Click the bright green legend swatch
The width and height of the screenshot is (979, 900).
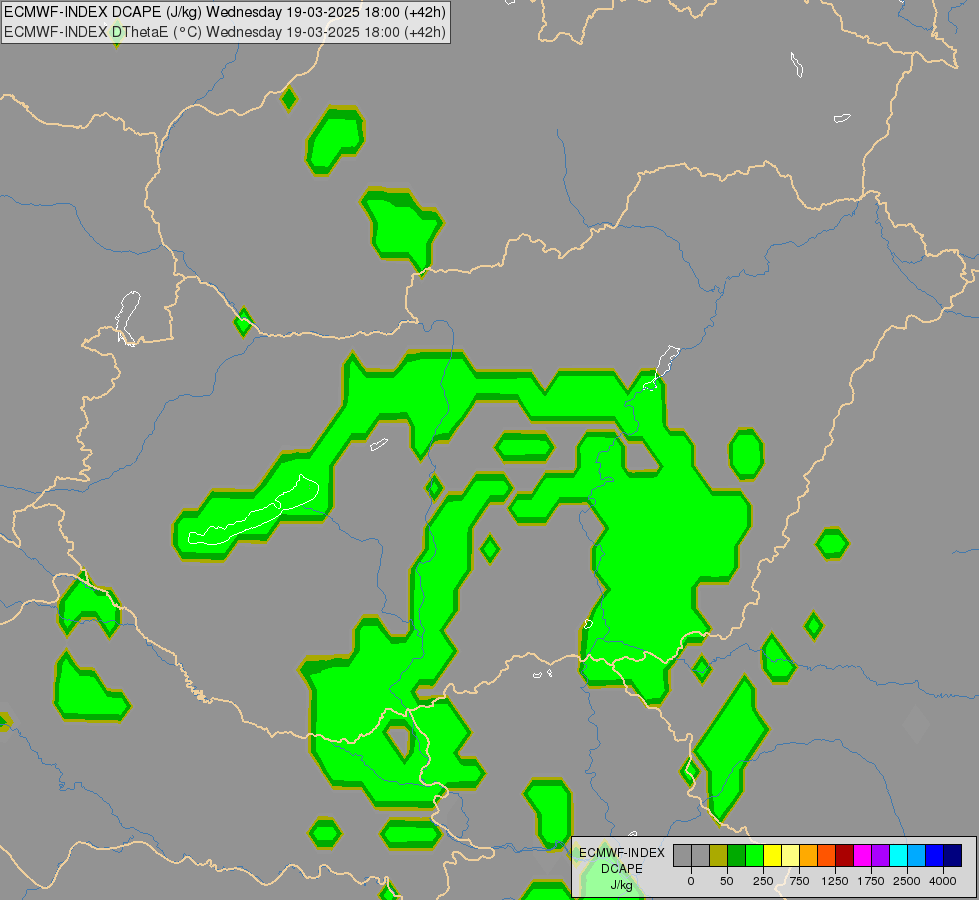(755, 856)
